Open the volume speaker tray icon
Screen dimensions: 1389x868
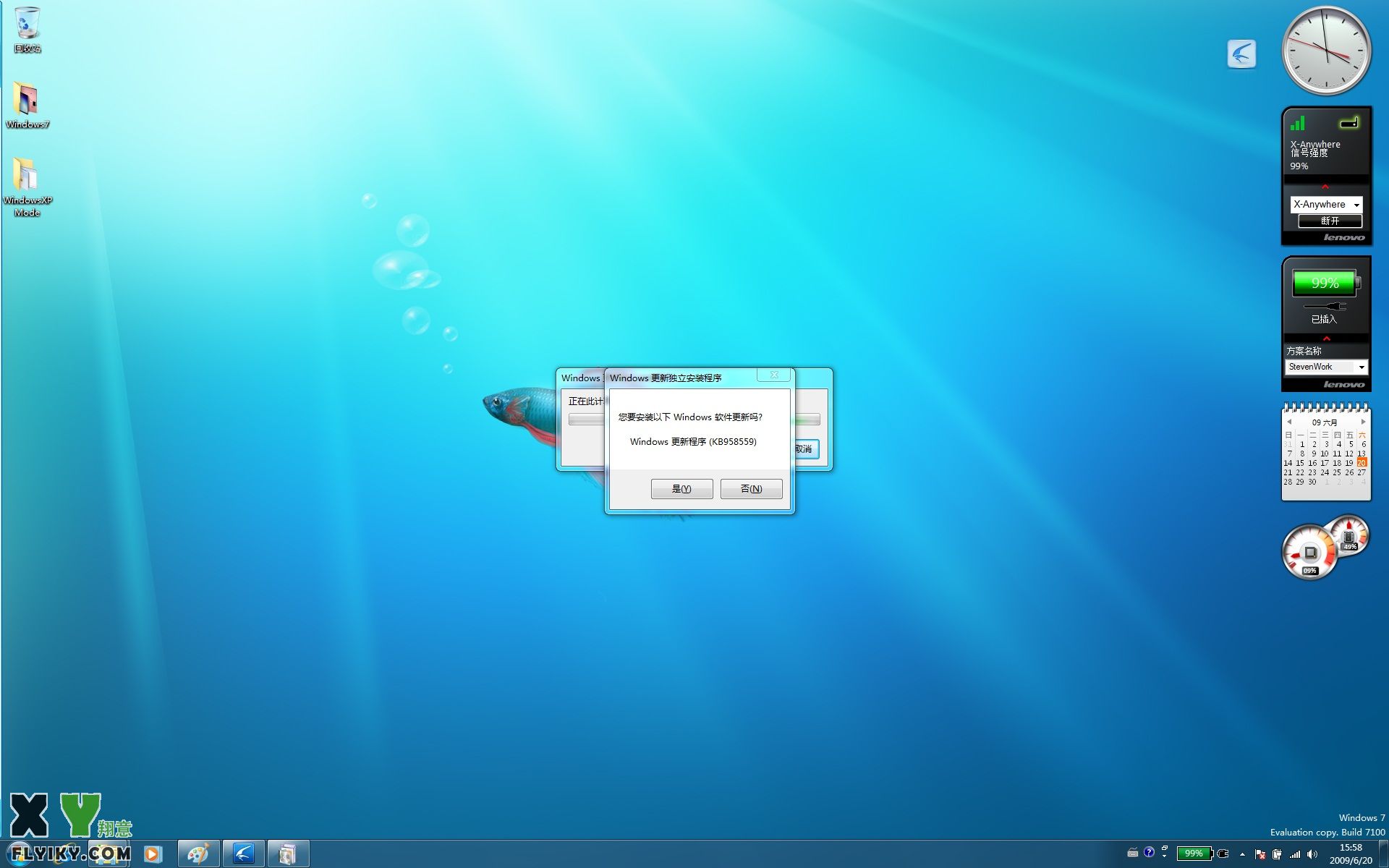(x=1312, y=854)
